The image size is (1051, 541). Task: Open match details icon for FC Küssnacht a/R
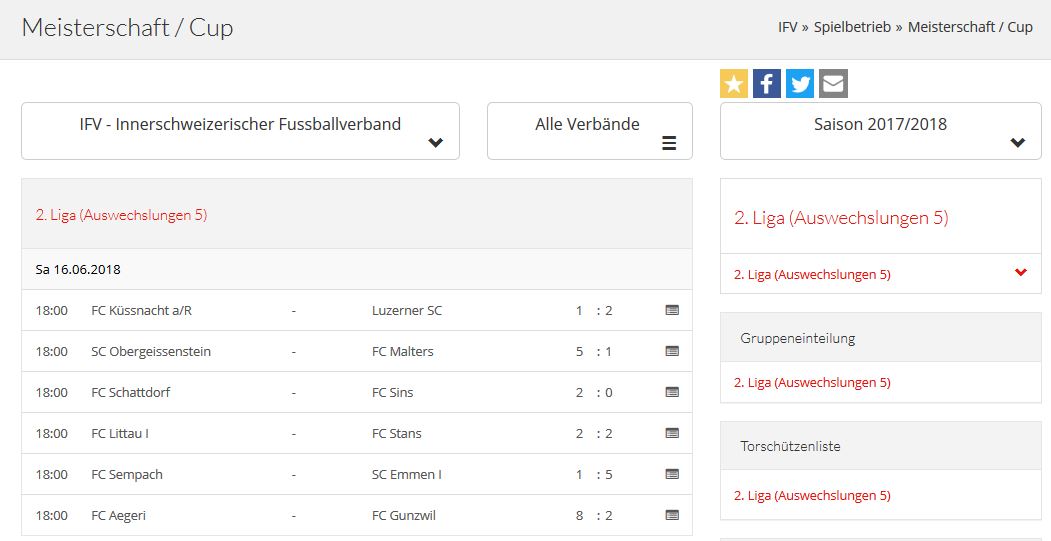(x=672, y=310)
